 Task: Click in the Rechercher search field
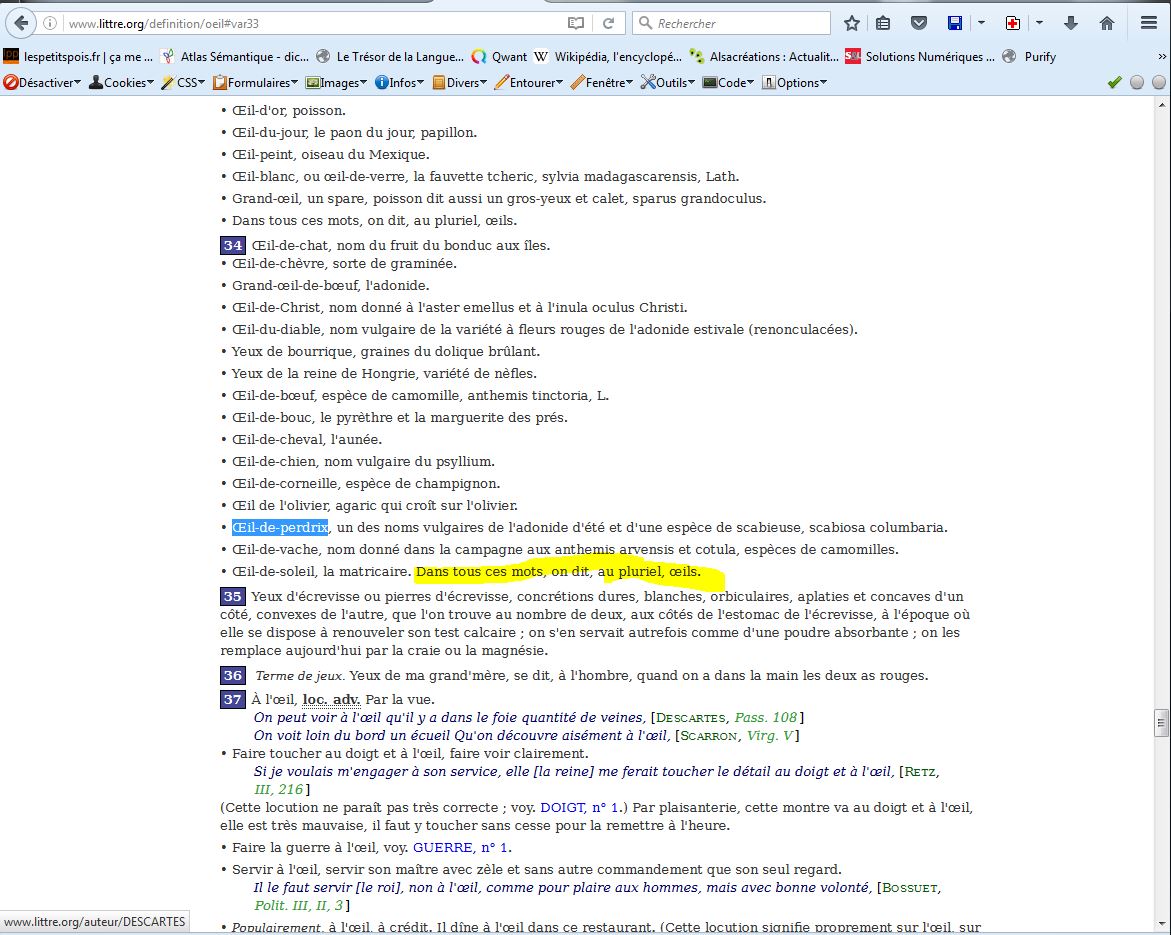click(740, 23)
